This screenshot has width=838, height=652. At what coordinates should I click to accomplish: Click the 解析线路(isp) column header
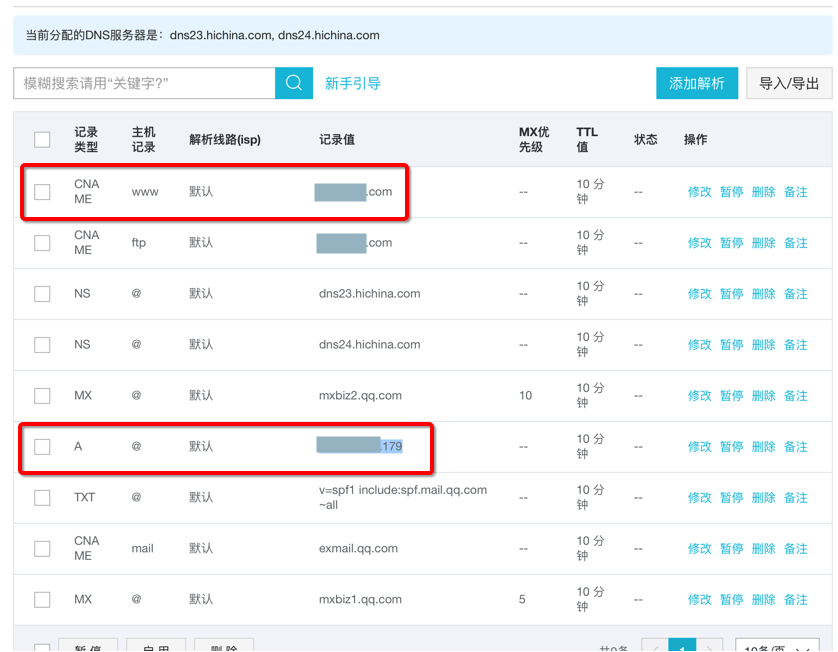[225, 139]
